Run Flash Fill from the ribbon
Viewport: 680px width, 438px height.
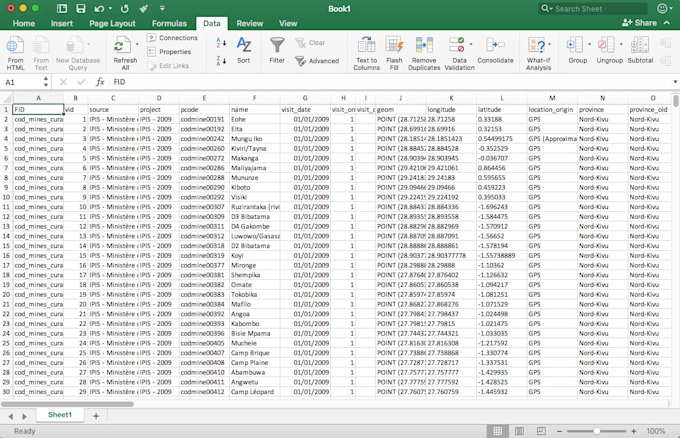click(x=395, y=46)
